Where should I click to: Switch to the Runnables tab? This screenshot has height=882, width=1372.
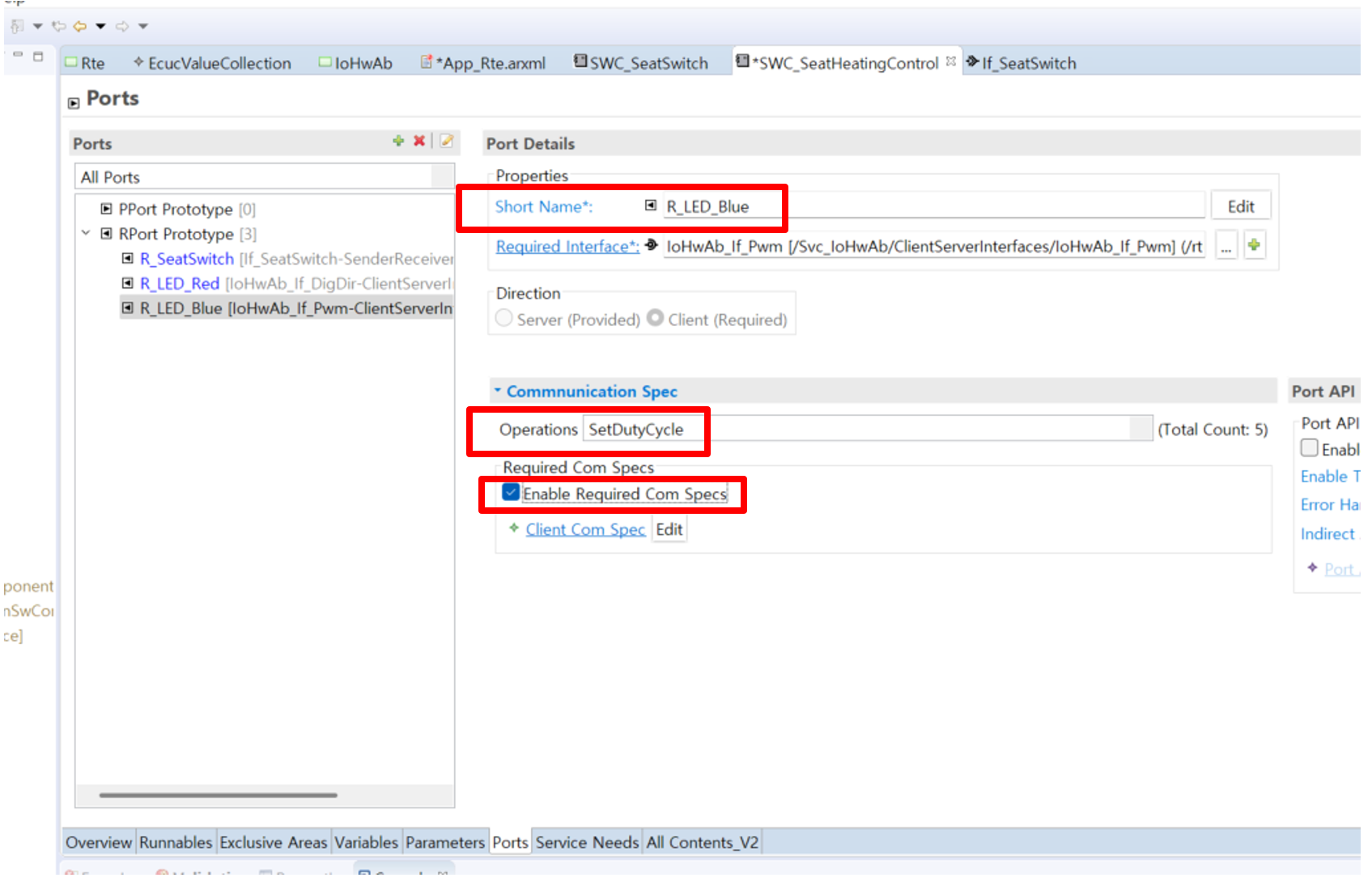click(x=175, y=842)
